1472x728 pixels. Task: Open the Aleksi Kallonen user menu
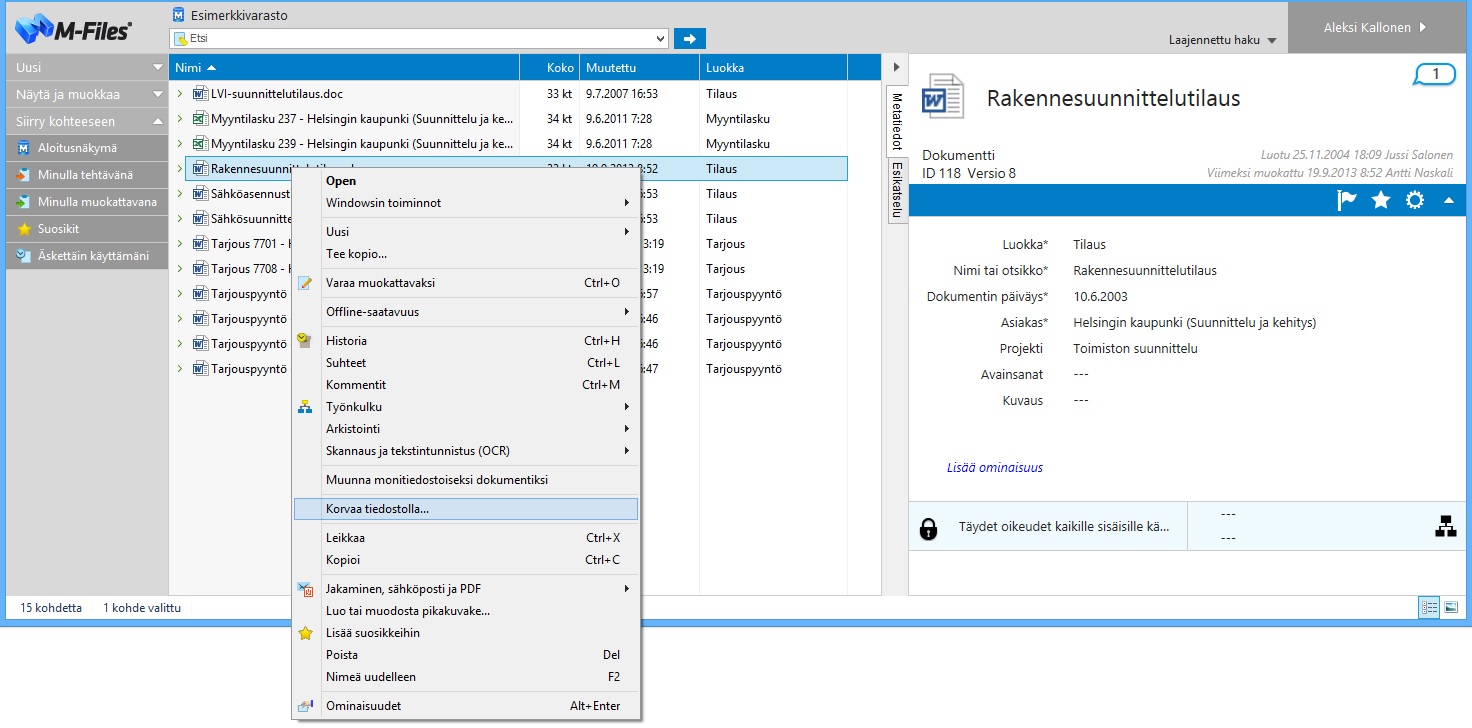pos(1376,28)
